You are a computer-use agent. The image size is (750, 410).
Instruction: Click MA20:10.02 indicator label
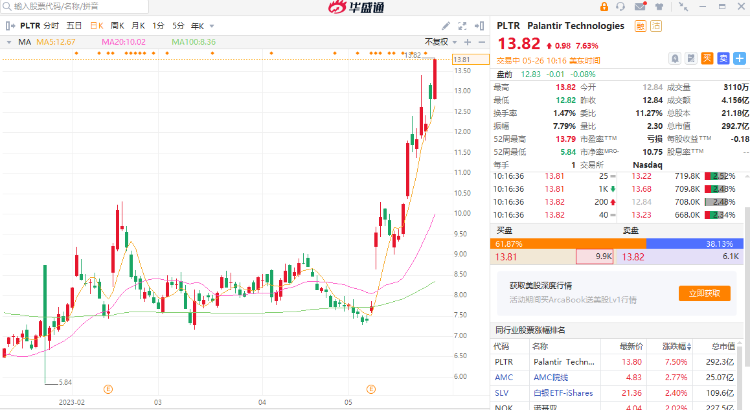click(123, 42)
